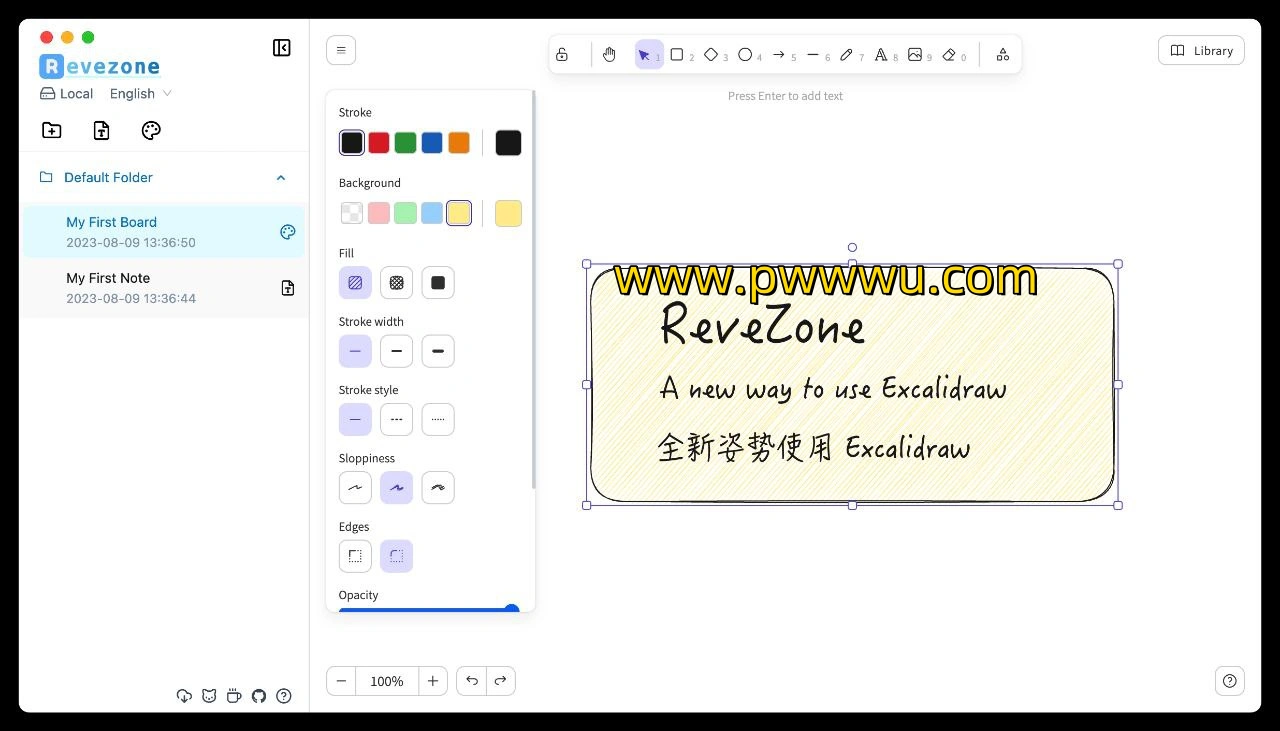Set artist sloppiness
The width and height of the screenshot is (1280, 731).
pos(397,488)
